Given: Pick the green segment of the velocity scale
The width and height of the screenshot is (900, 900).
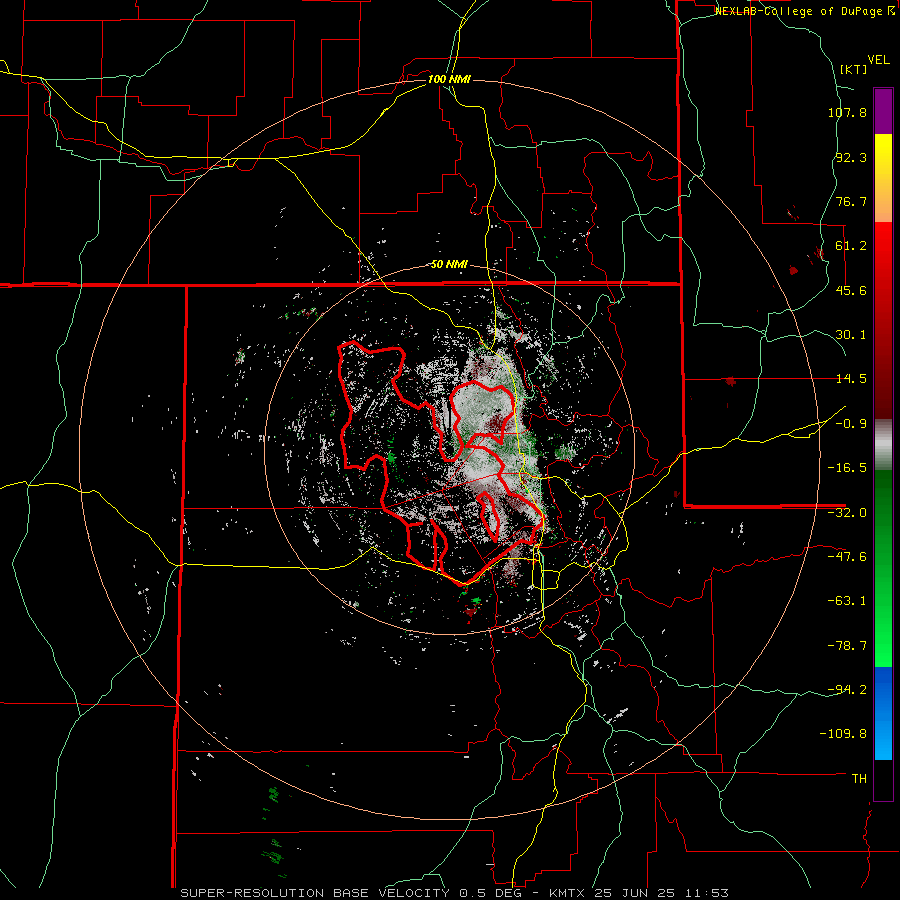Looking at the screenshot, I should [x=883, y=568].
